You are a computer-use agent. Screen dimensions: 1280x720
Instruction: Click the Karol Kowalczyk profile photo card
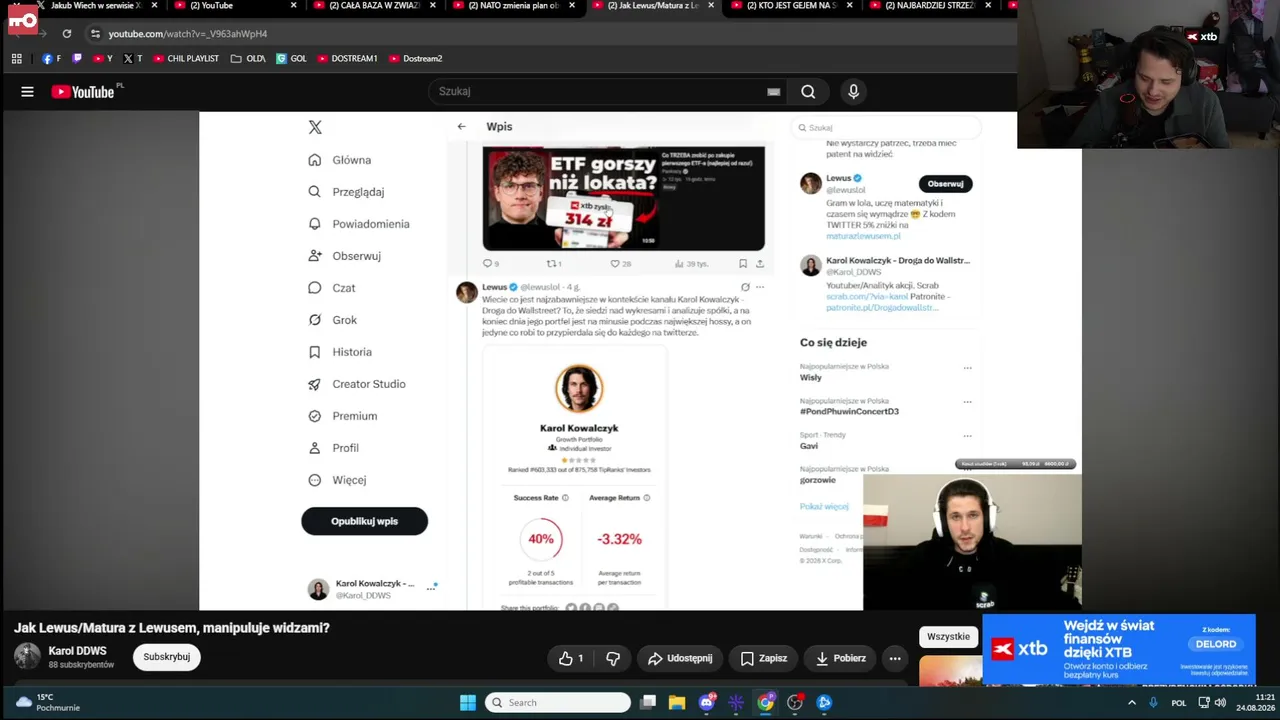(579, 388)
